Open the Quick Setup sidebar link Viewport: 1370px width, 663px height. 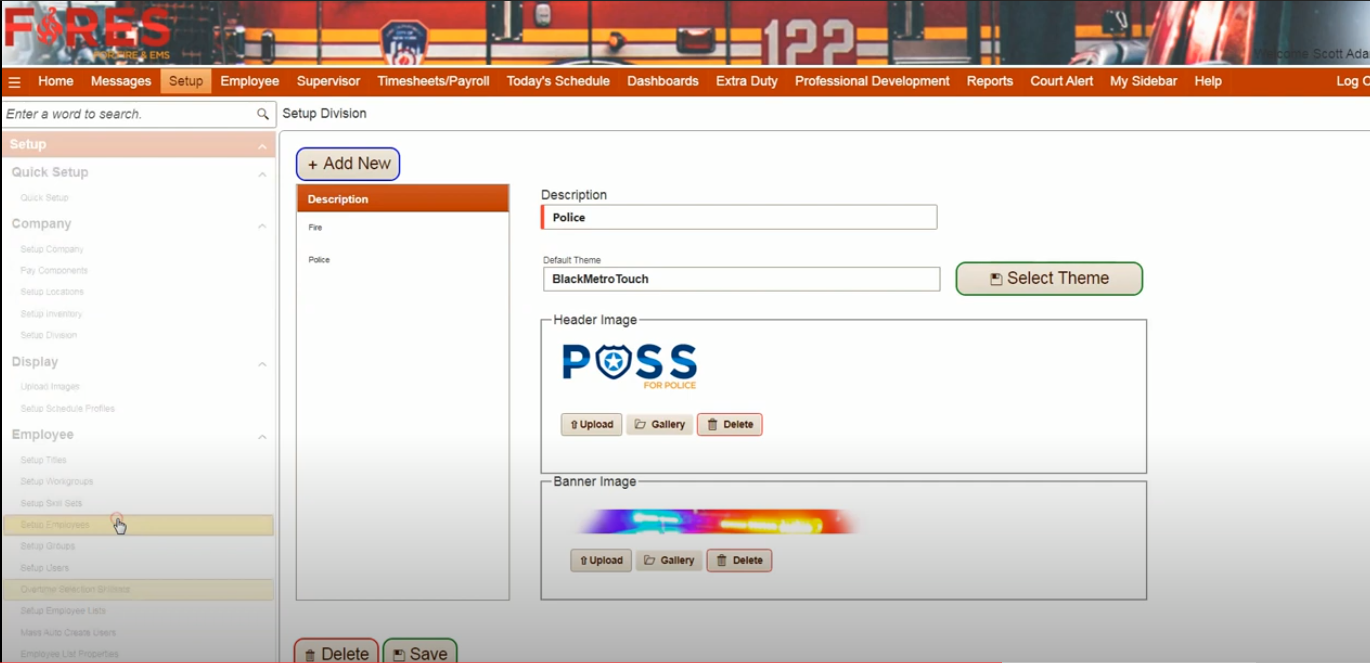tap(44, 198)
